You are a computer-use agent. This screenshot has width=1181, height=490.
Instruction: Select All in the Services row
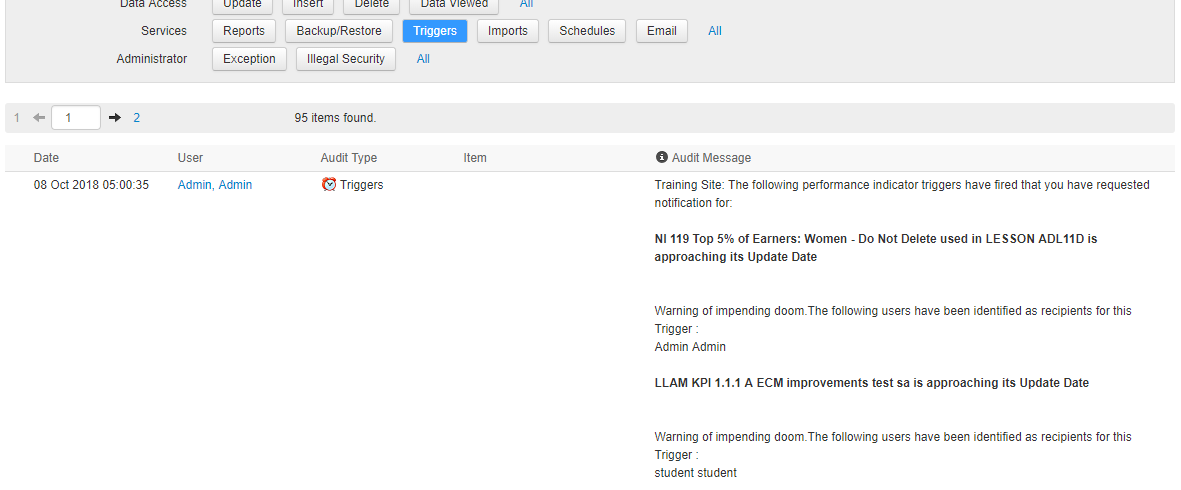click(715, 31)
